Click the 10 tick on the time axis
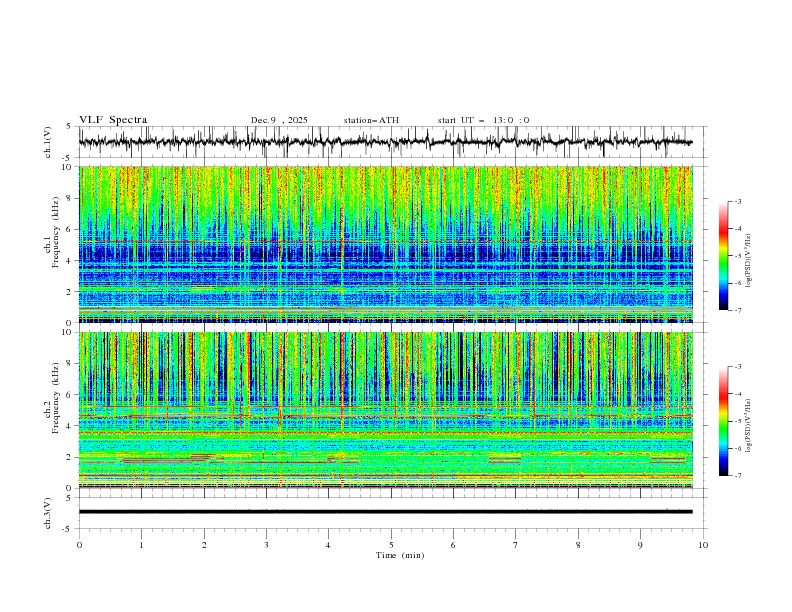This screenshot has width=792, height=612. click(x=703, y=546)
